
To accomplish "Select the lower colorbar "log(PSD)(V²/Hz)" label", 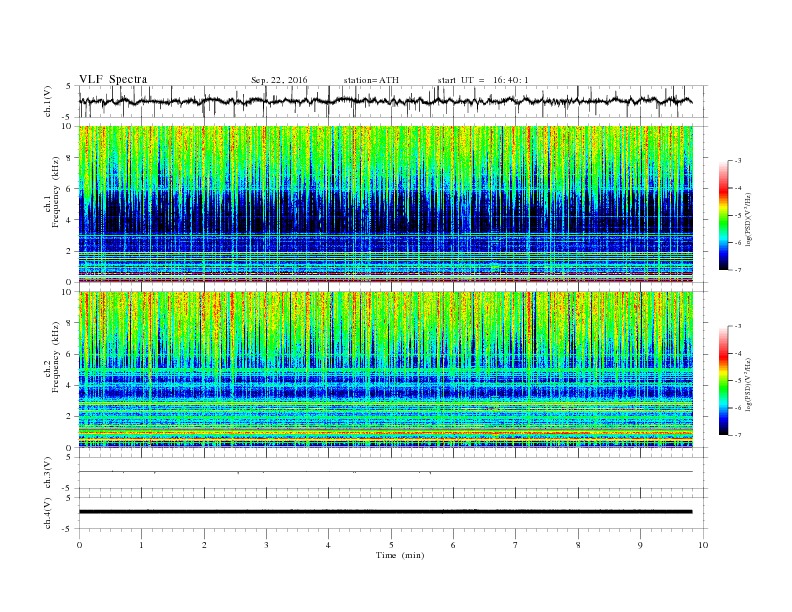I will point(749,384).
